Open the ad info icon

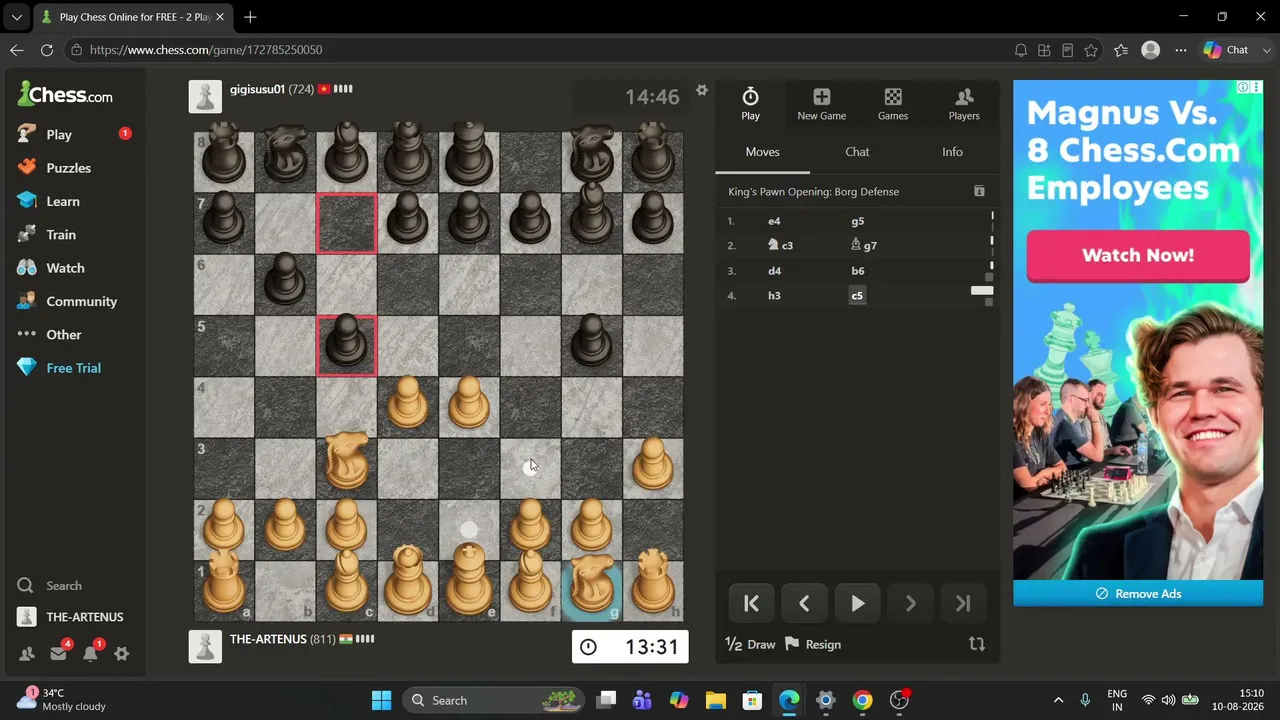tap(1243, 87)
